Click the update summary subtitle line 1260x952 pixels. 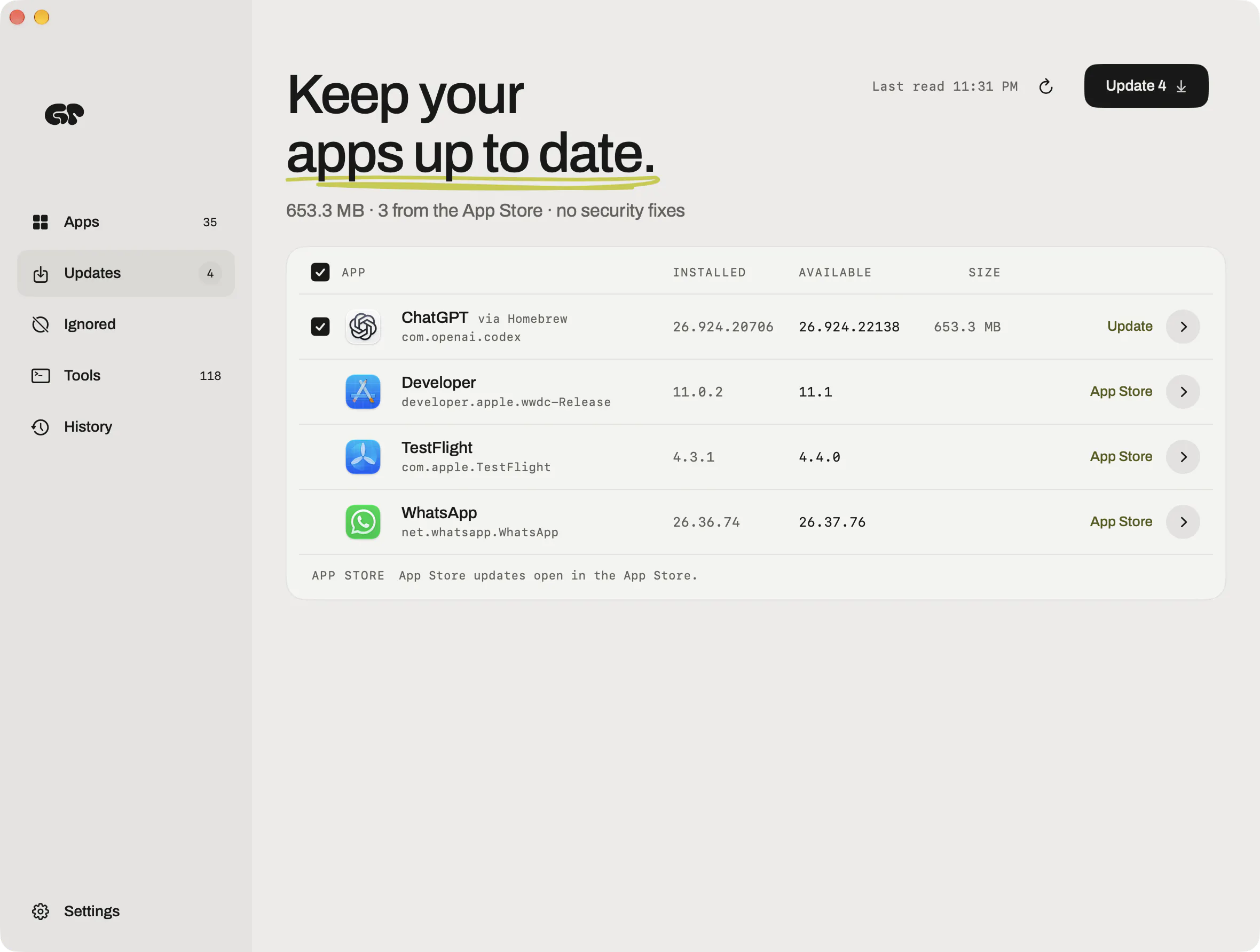tap(485, 211)
